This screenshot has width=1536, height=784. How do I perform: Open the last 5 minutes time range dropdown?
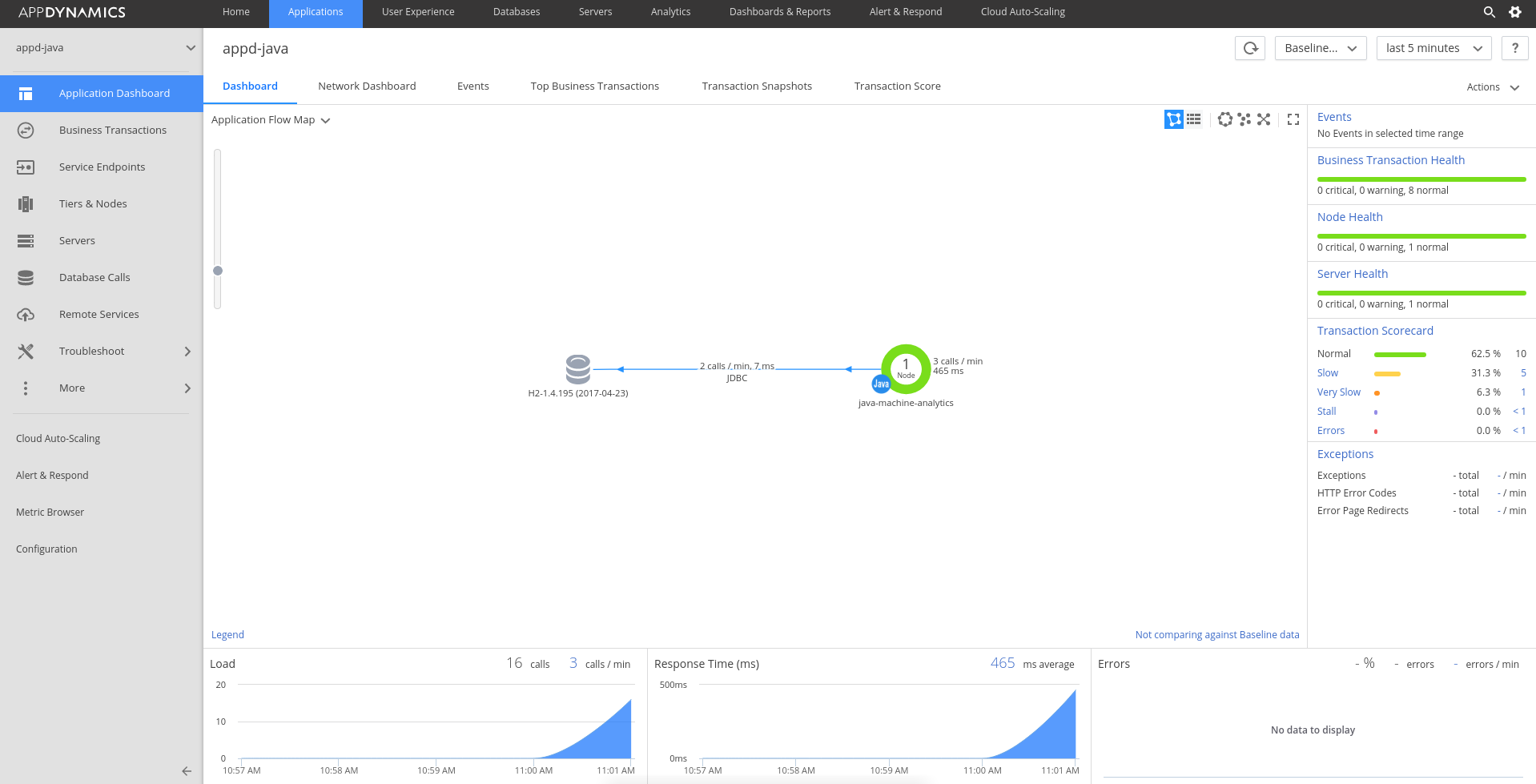pyautogui.click(x=1434, y=48)
